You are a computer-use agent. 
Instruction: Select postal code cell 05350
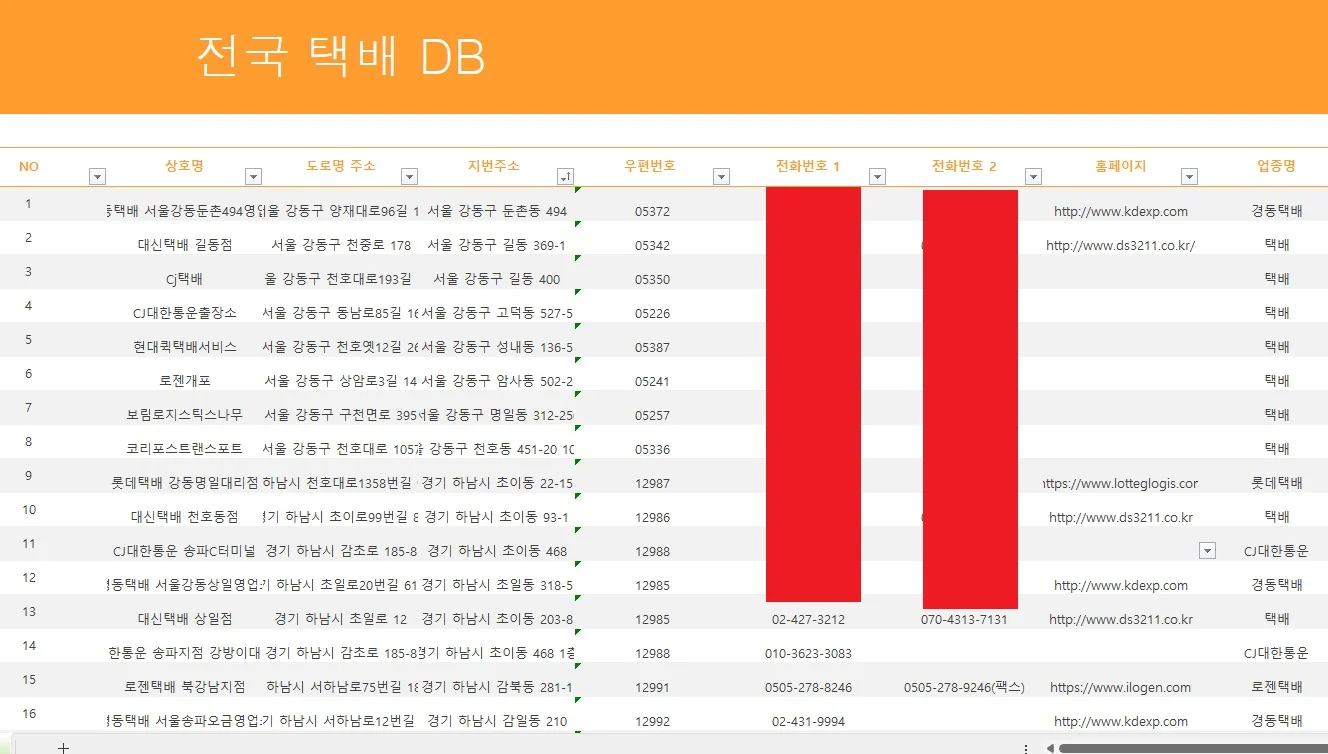pos(652,280)
